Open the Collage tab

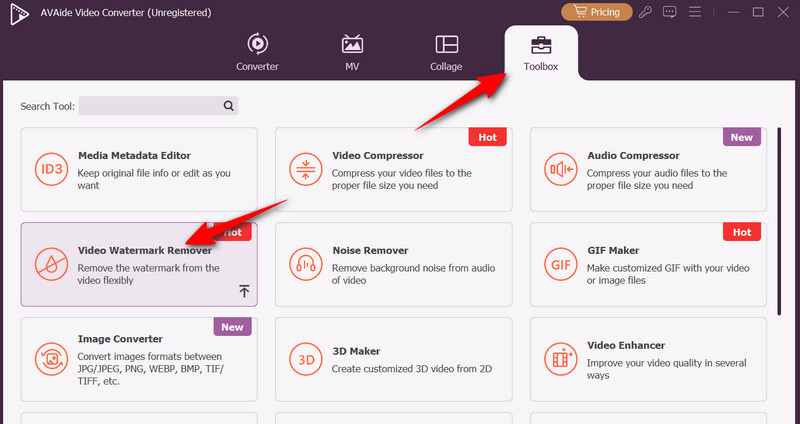[446, 53]
